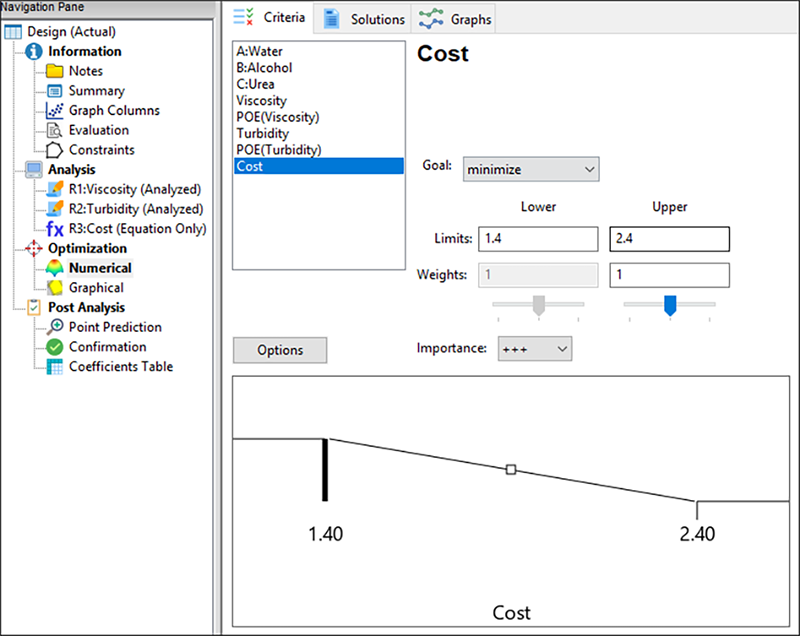The height and width of the screenshot is (636, 800).
Task: Switch to the Graphs tab
Action: [456, 19]
